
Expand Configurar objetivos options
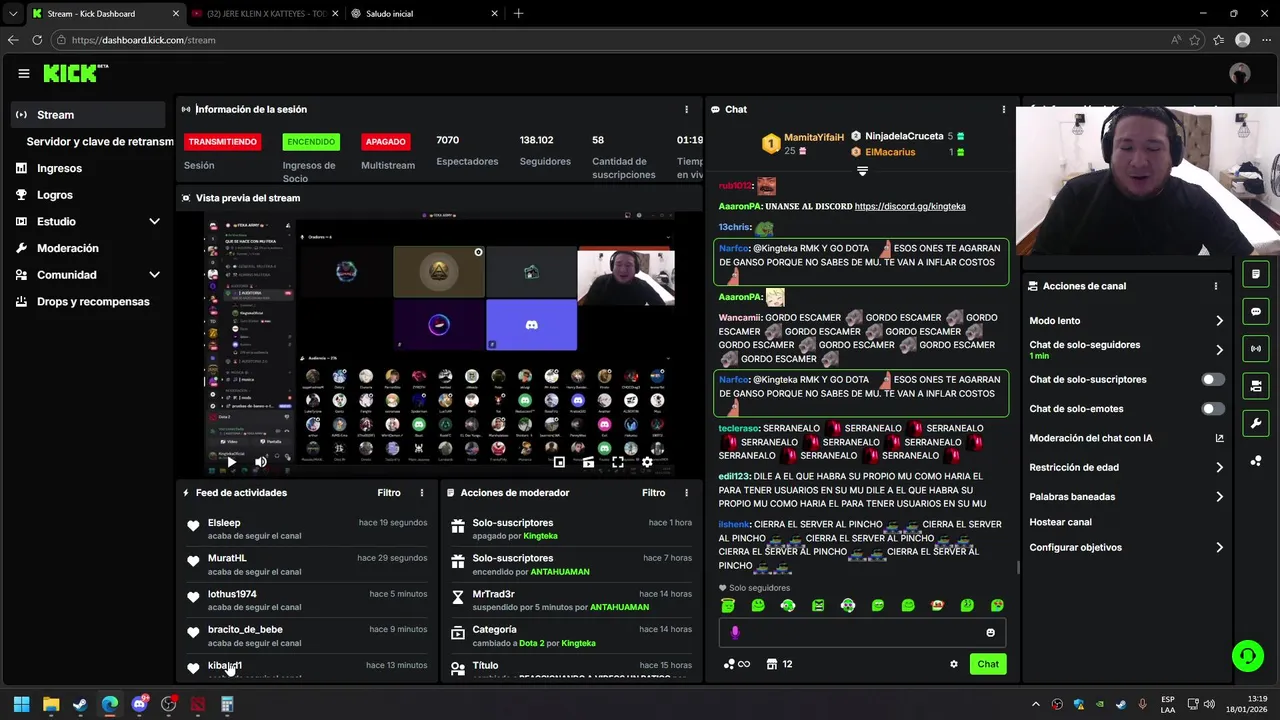click(x=1219, y=548)
